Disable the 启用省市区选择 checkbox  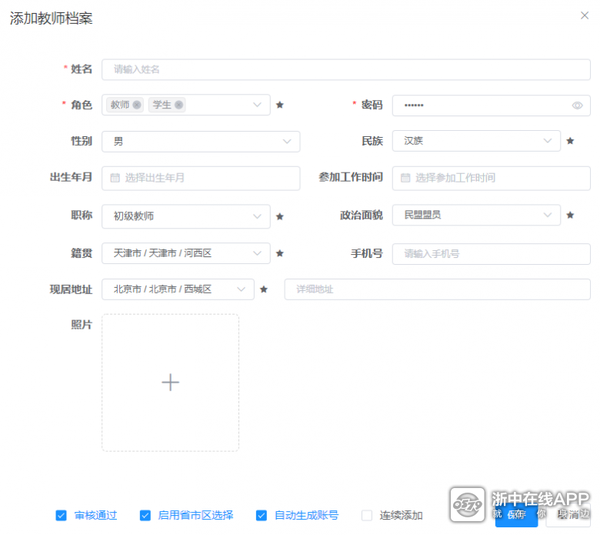pos(145,516)
